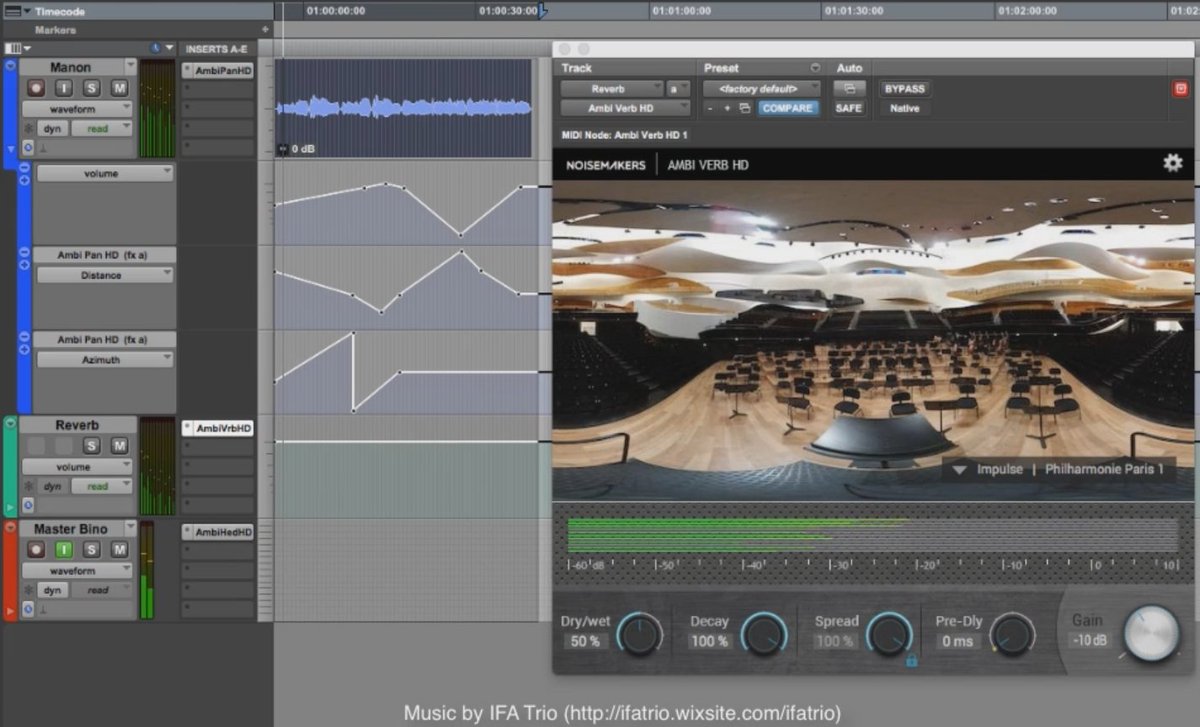Image resolution: width=1200 pixels, height=727 pixels.
Task: Click the Master Bino timebase icon
Action: [28, 608]
